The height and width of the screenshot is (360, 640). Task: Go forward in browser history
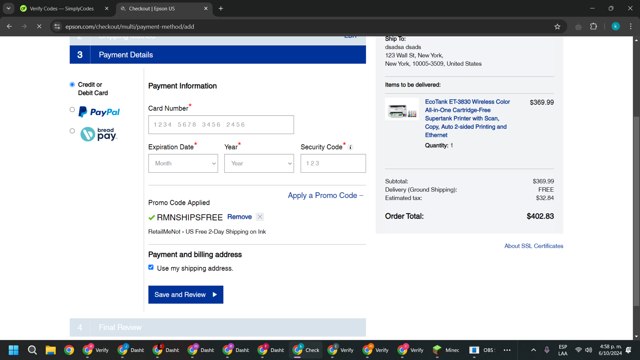[x=24, y=27]
